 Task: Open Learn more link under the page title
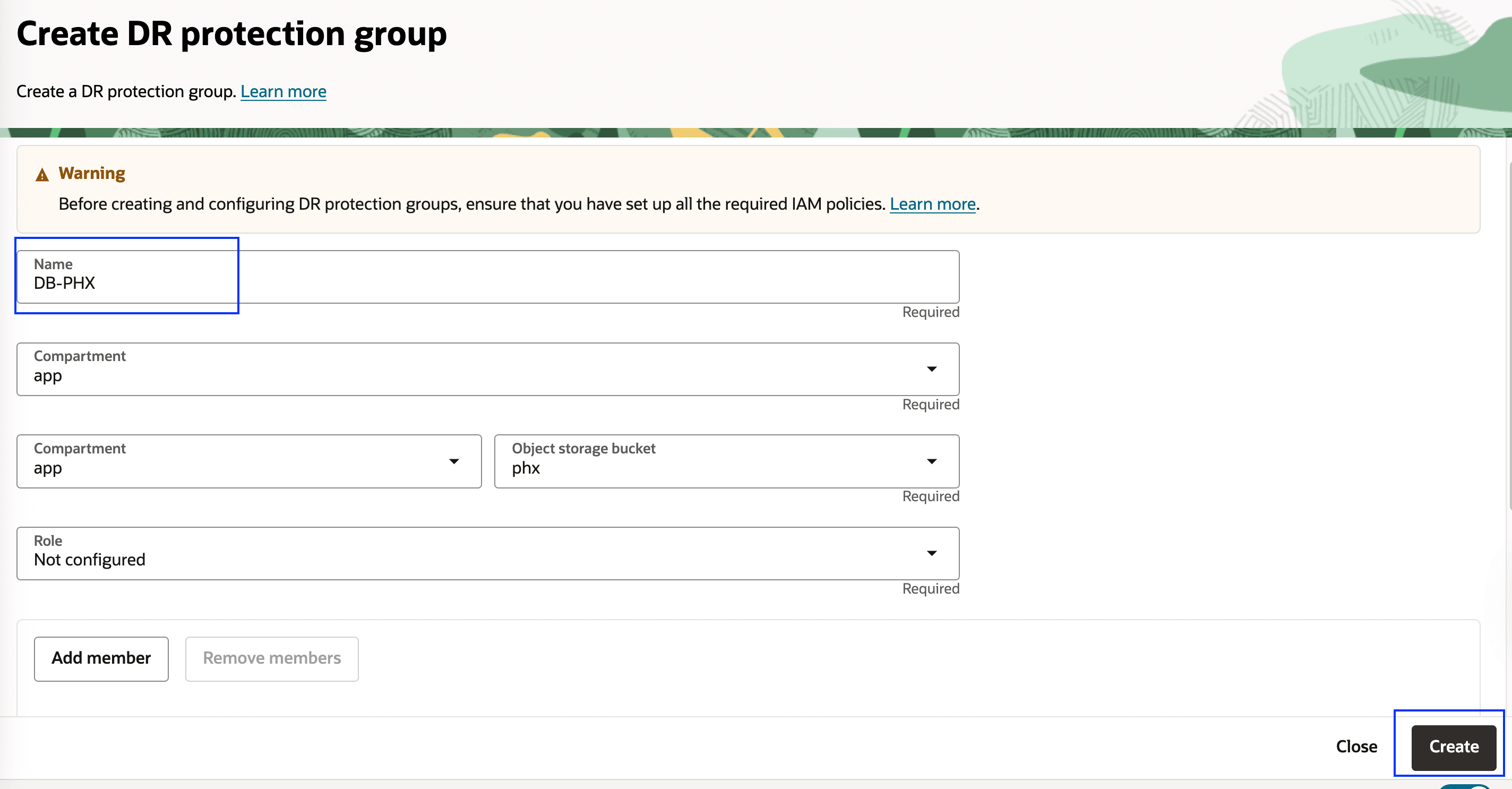283,91
